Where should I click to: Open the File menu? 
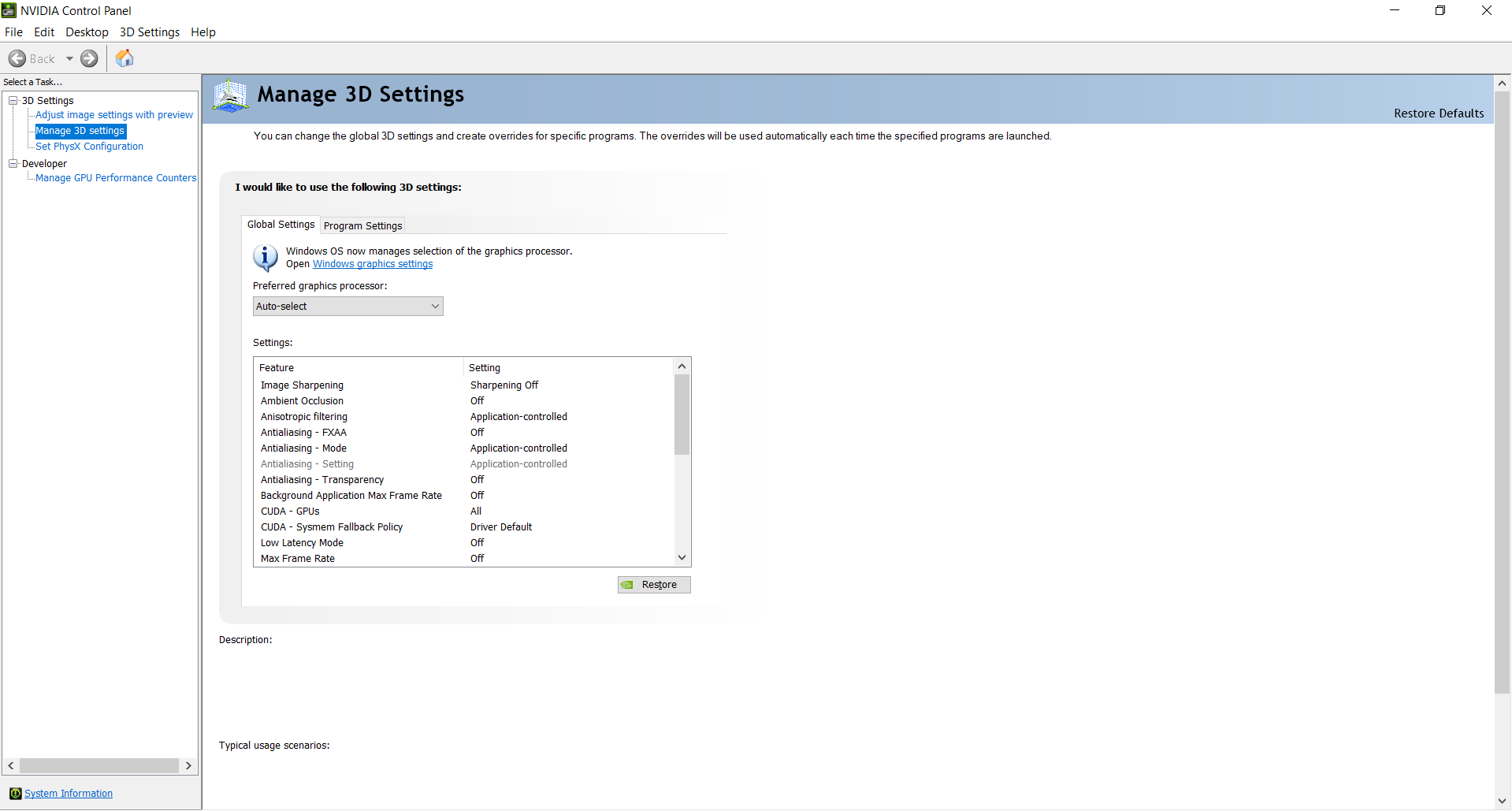coord(13,32)
